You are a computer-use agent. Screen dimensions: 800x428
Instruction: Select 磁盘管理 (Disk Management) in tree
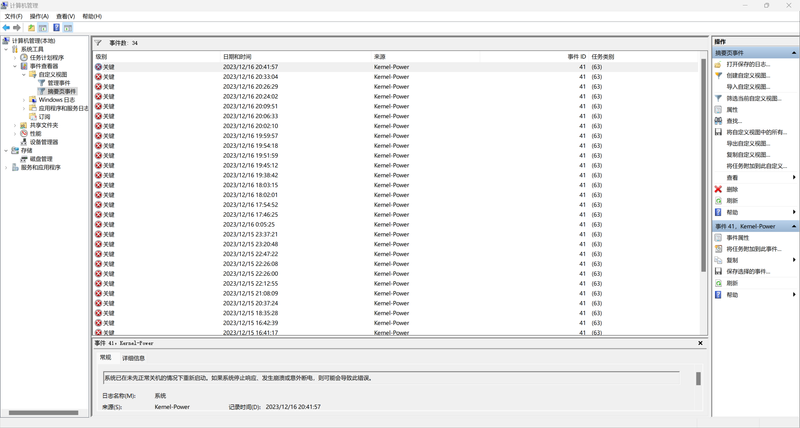40,159
